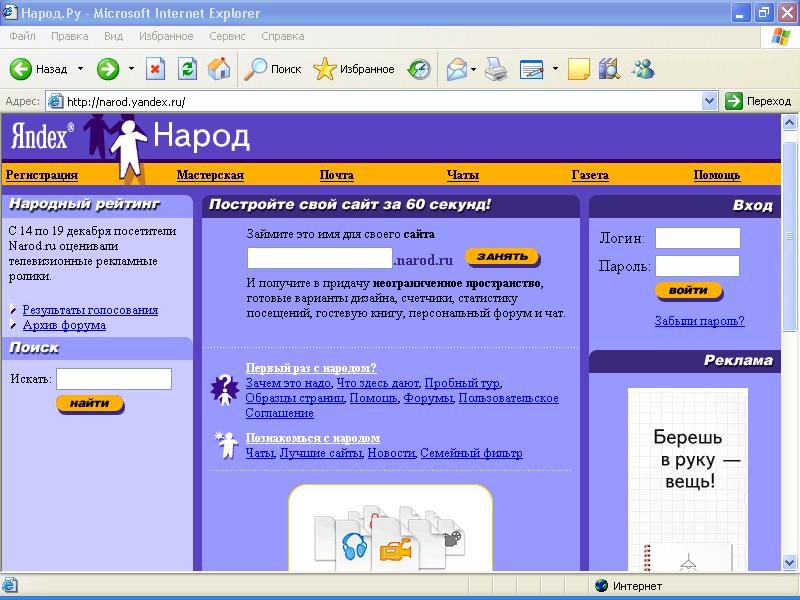Screen dimensions: 800x600
Task: Click the Войти login button
Action: coord(689,291)
